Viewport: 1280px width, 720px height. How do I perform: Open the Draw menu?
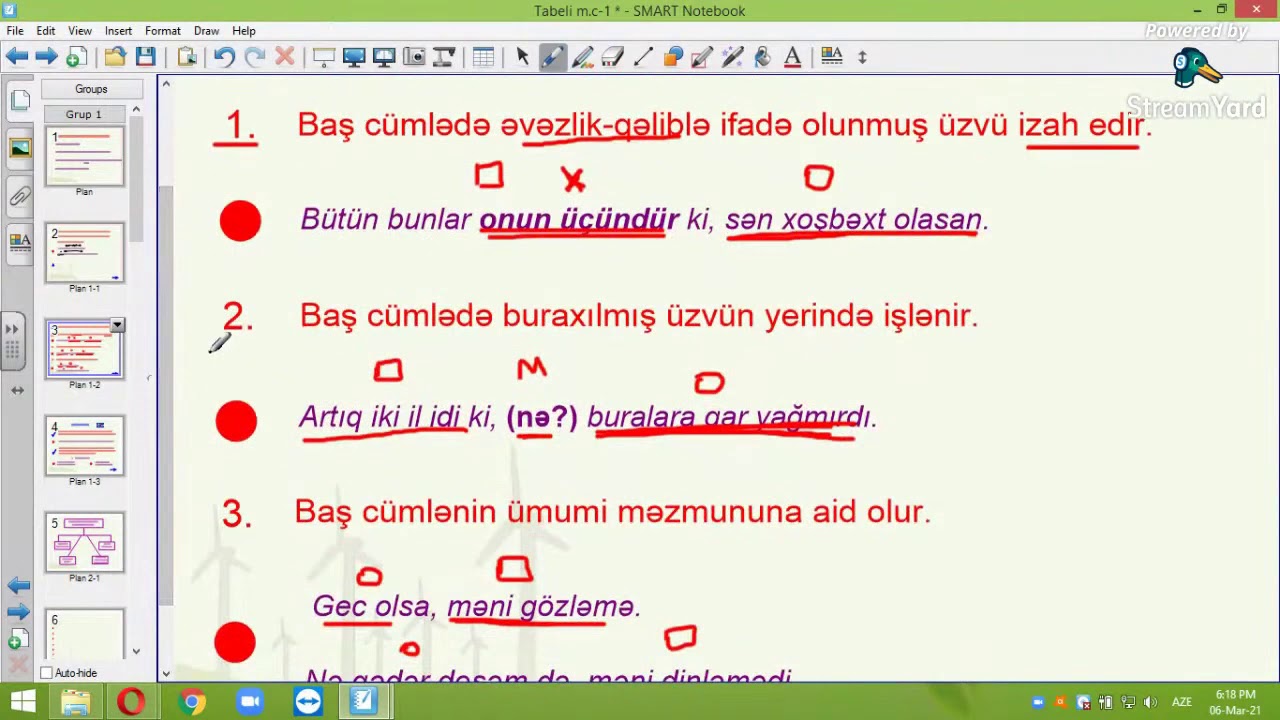(x=206, y=31)
